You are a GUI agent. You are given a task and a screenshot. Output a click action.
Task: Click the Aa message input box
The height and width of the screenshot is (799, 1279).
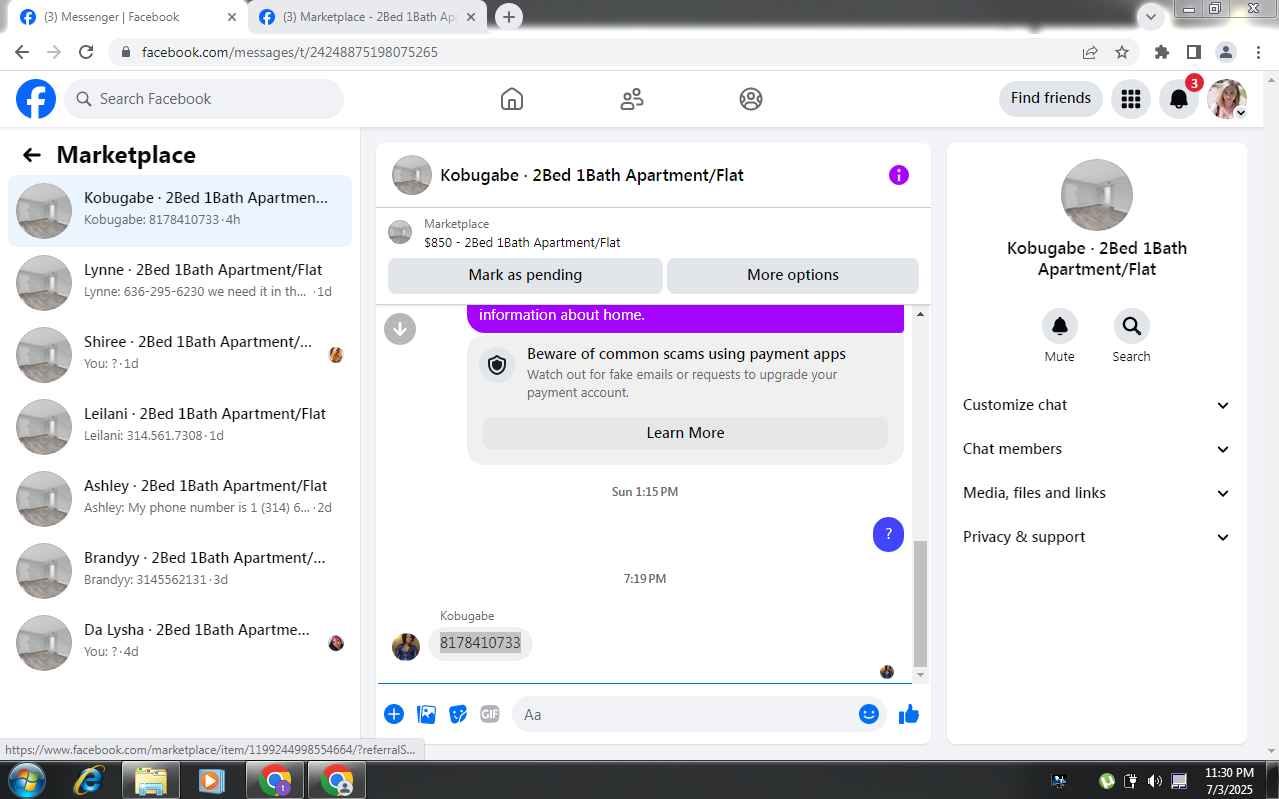click(685, 714)
